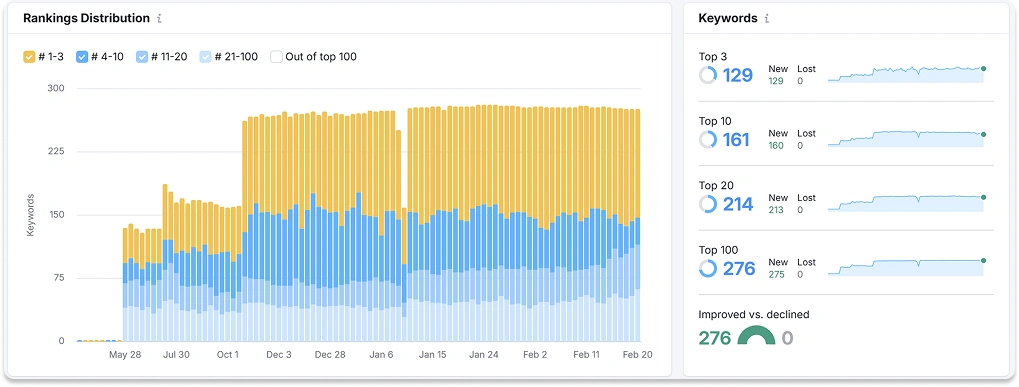Open the Top 100 count 276

(739, 268)
